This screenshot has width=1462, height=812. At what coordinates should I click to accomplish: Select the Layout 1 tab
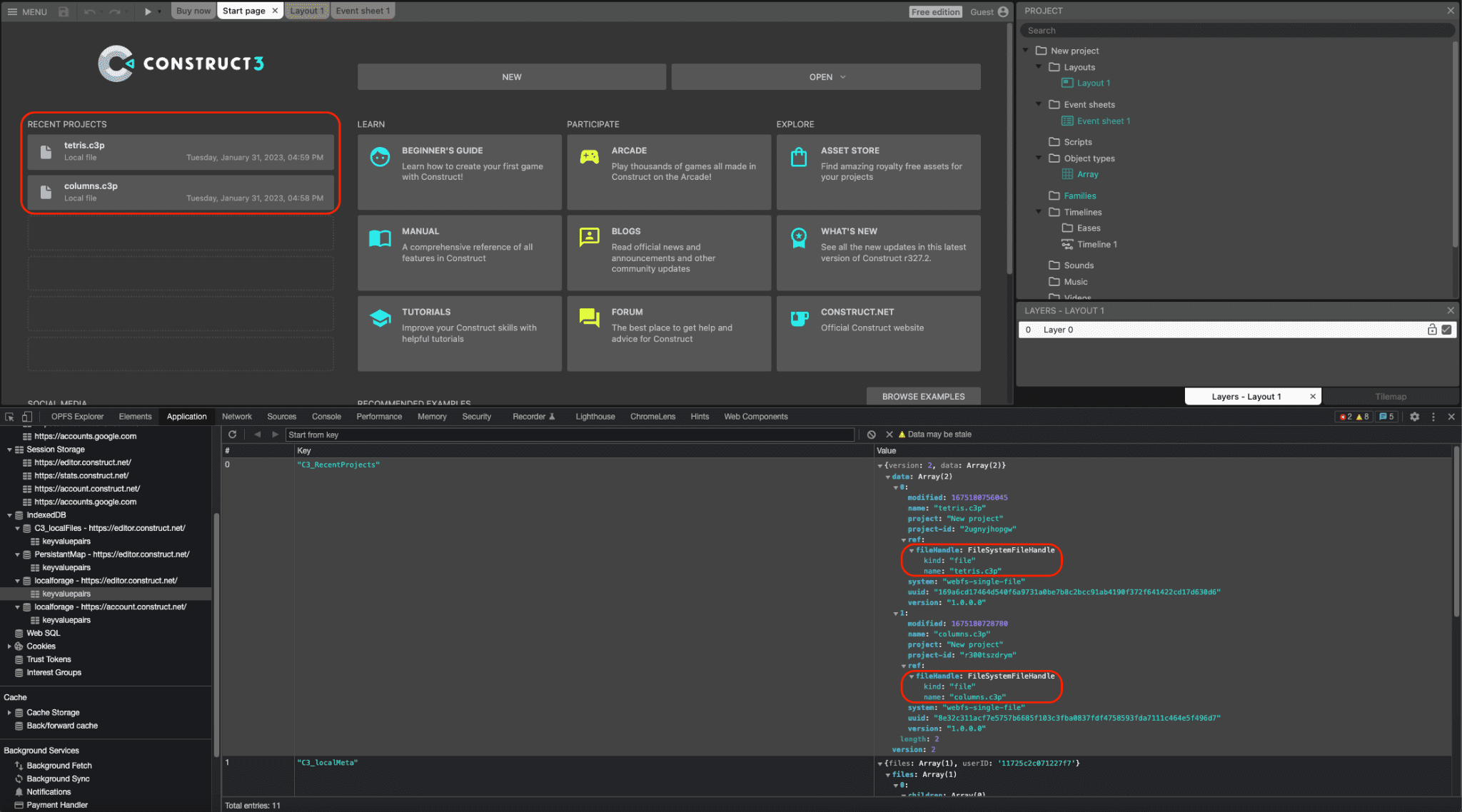(x=305, y=11)
